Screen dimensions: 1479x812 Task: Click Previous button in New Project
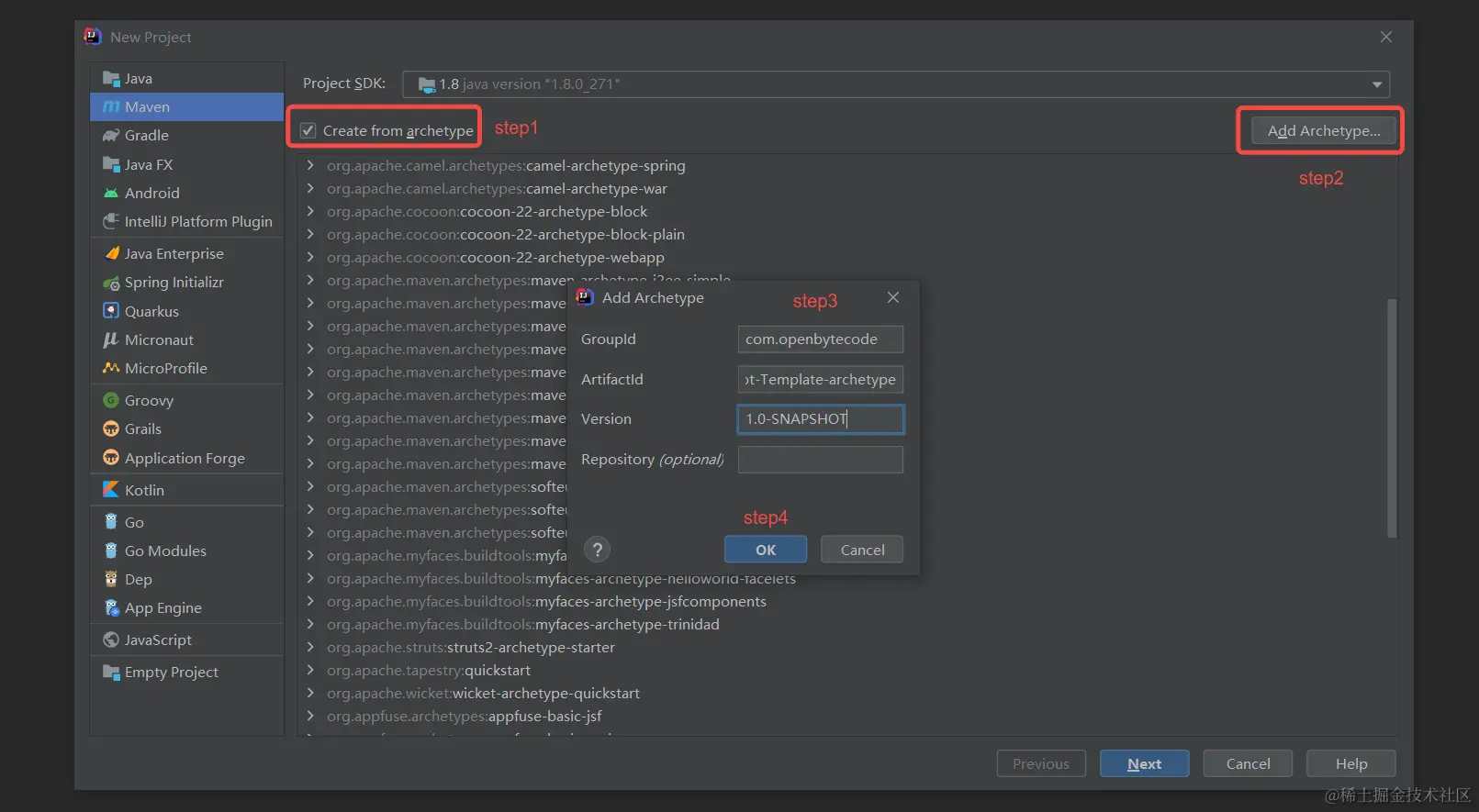click(1041, 763)
